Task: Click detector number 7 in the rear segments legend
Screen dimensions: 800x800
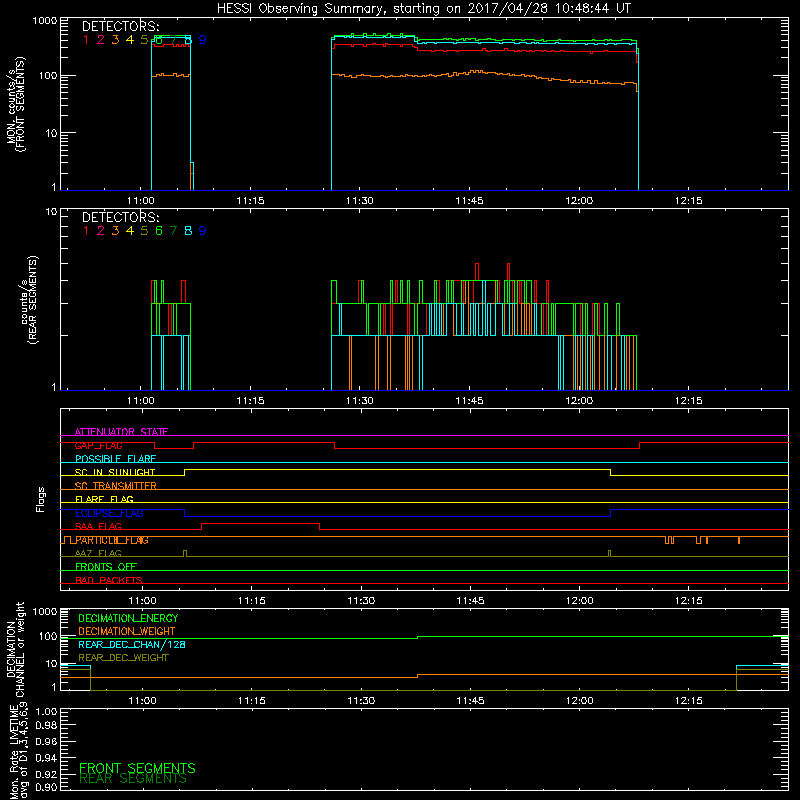Action: tap(173, 231)
